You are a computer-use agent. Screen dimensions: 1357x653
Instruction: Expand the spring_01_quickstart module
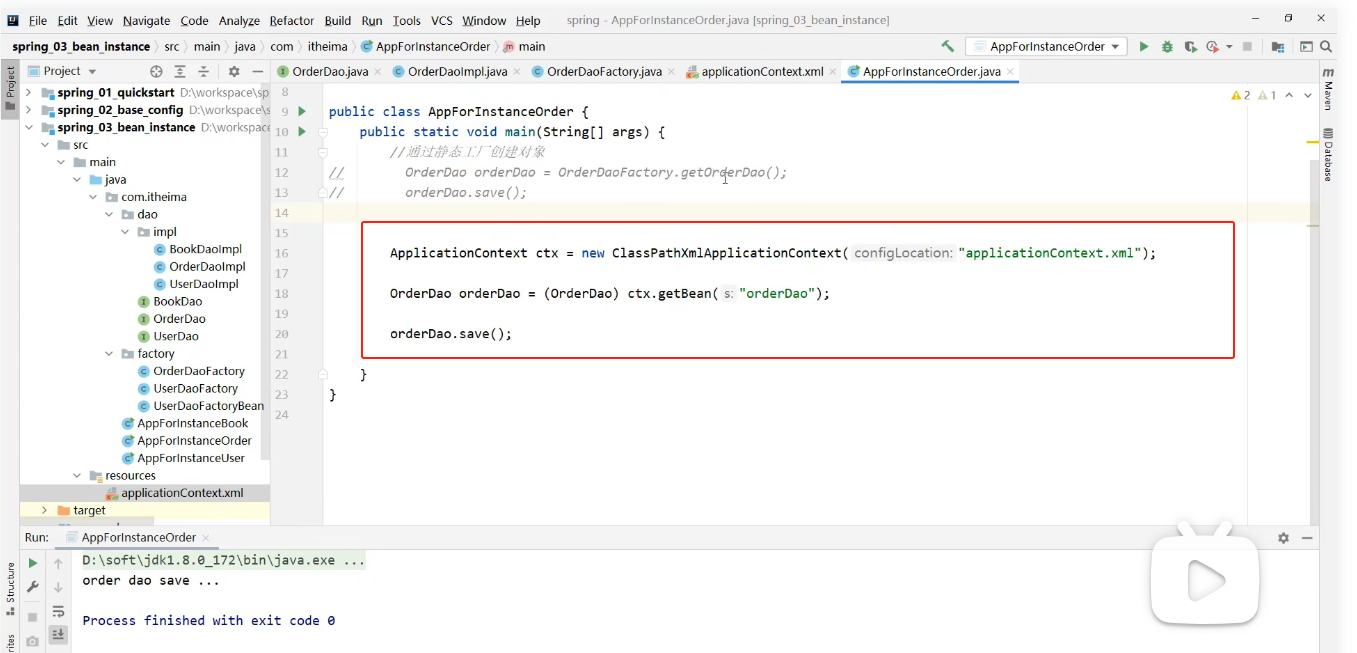28,93
